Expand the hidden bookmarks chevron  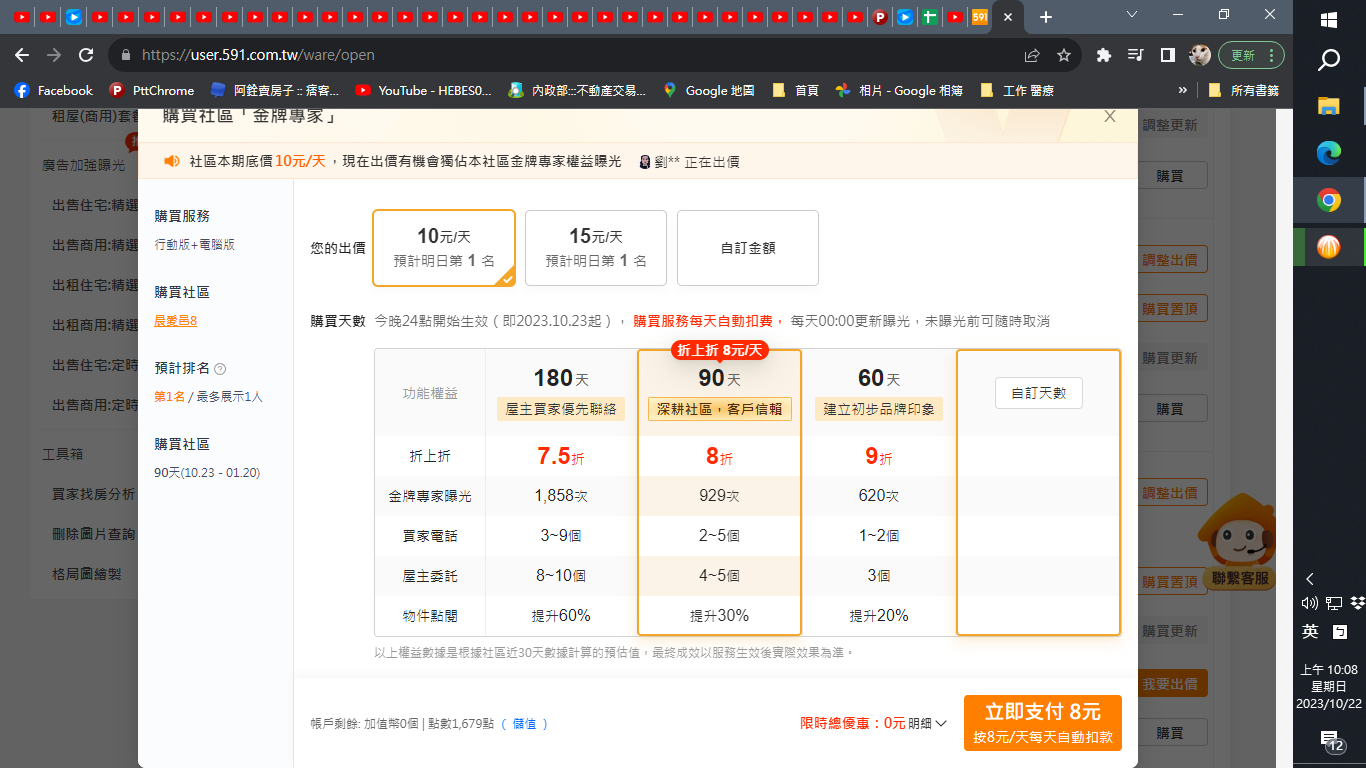click(1183, 90)
